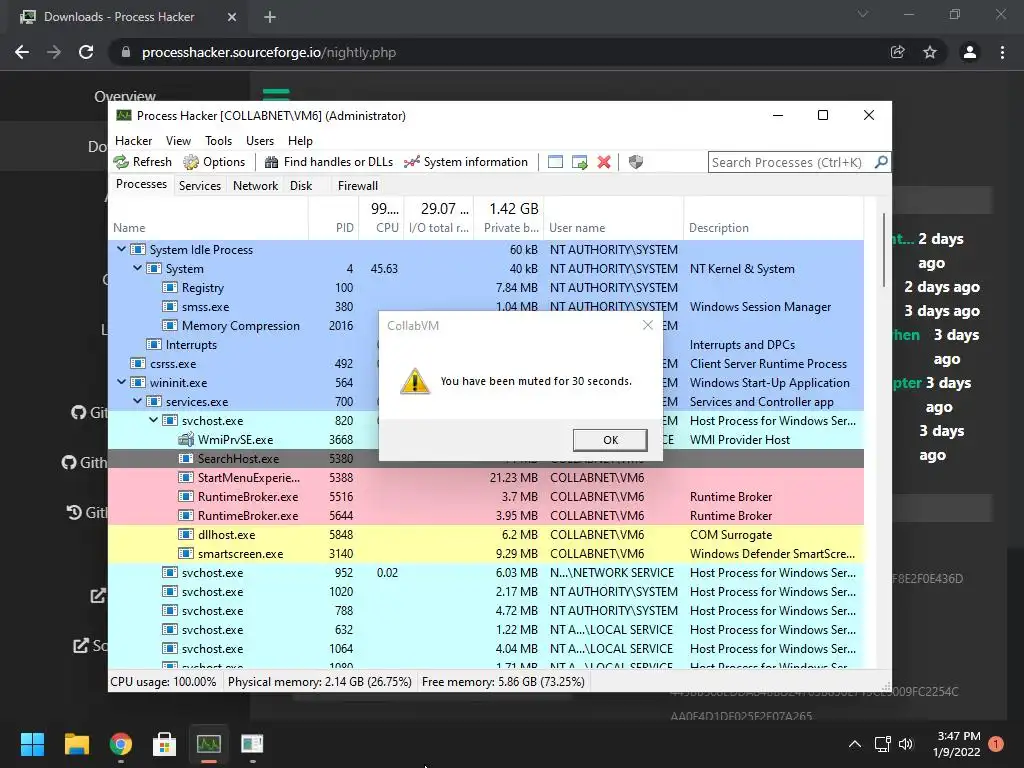Select RuntimeBroker.exe PID 5644
The image size is (1024, 768).
pyautogui.click(x=486, y=515)
